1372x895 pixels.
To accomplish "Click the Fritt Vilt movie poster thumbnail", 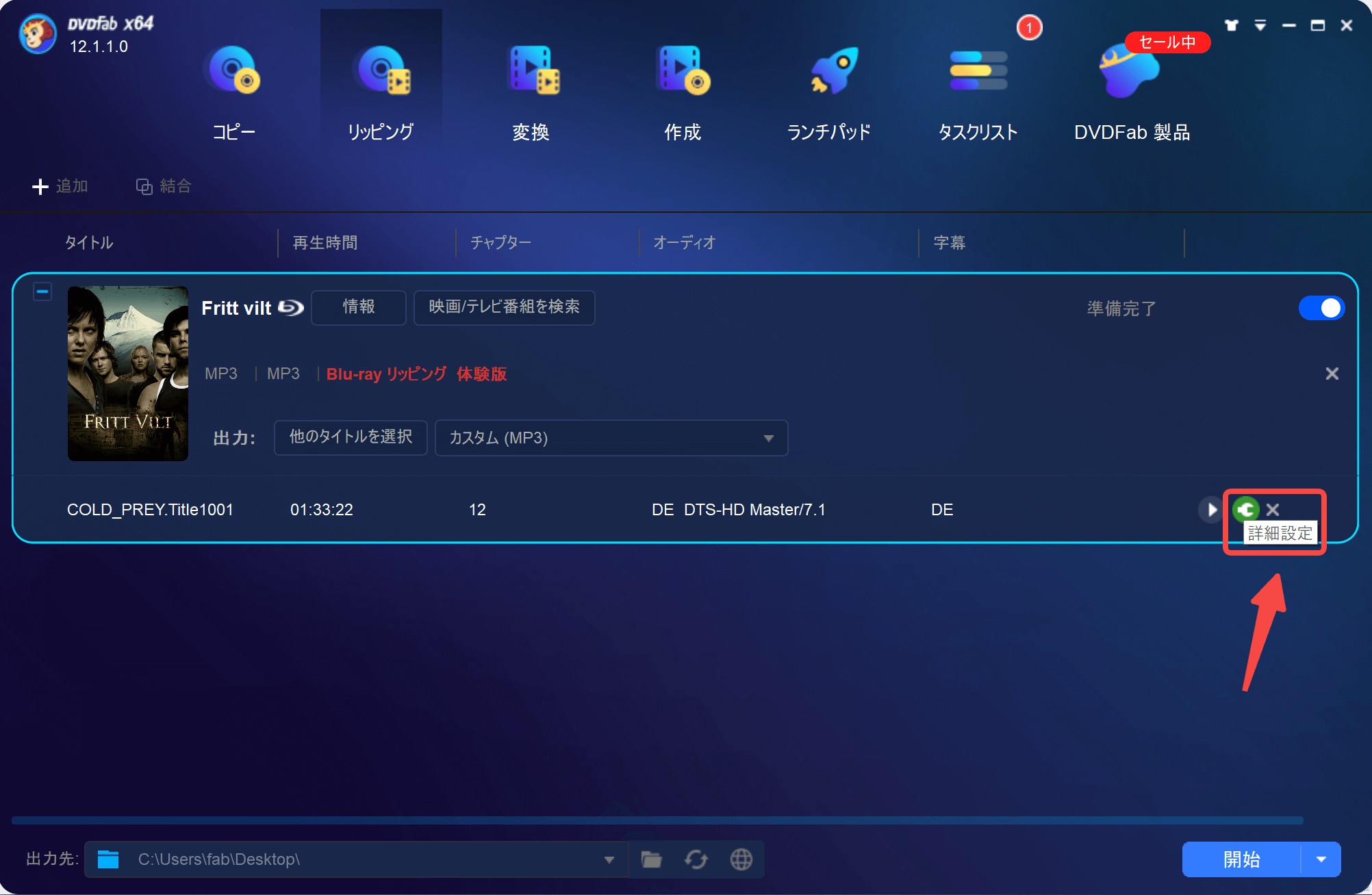I will (128, 374).
